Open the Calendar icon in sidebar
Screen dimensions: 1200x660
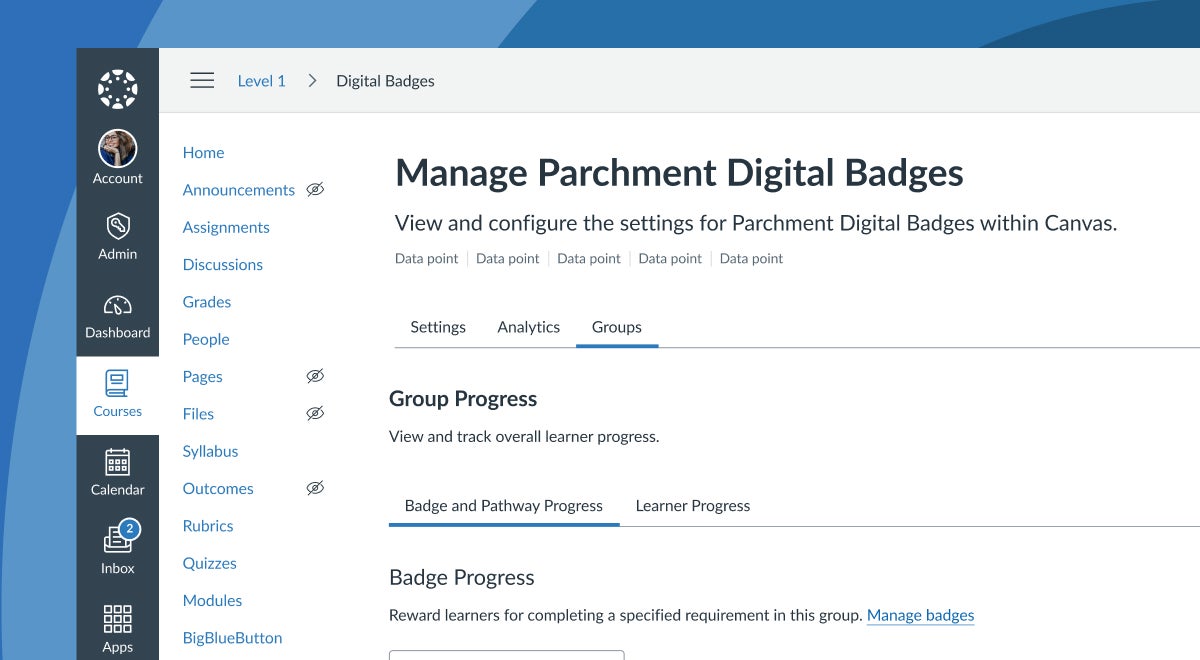coord(117,461)
